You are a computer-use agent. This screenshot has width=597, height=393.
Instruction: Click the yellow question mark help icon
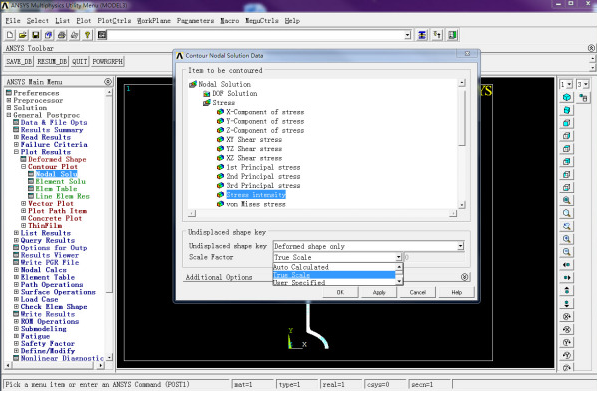click(88, 35)
